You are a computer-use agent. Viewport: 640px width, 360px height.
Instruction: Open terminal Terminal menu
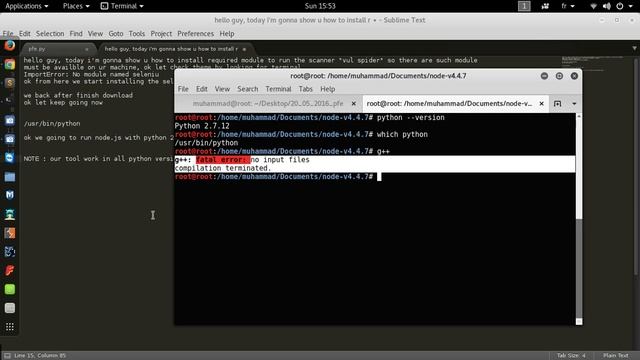point(278,89)
